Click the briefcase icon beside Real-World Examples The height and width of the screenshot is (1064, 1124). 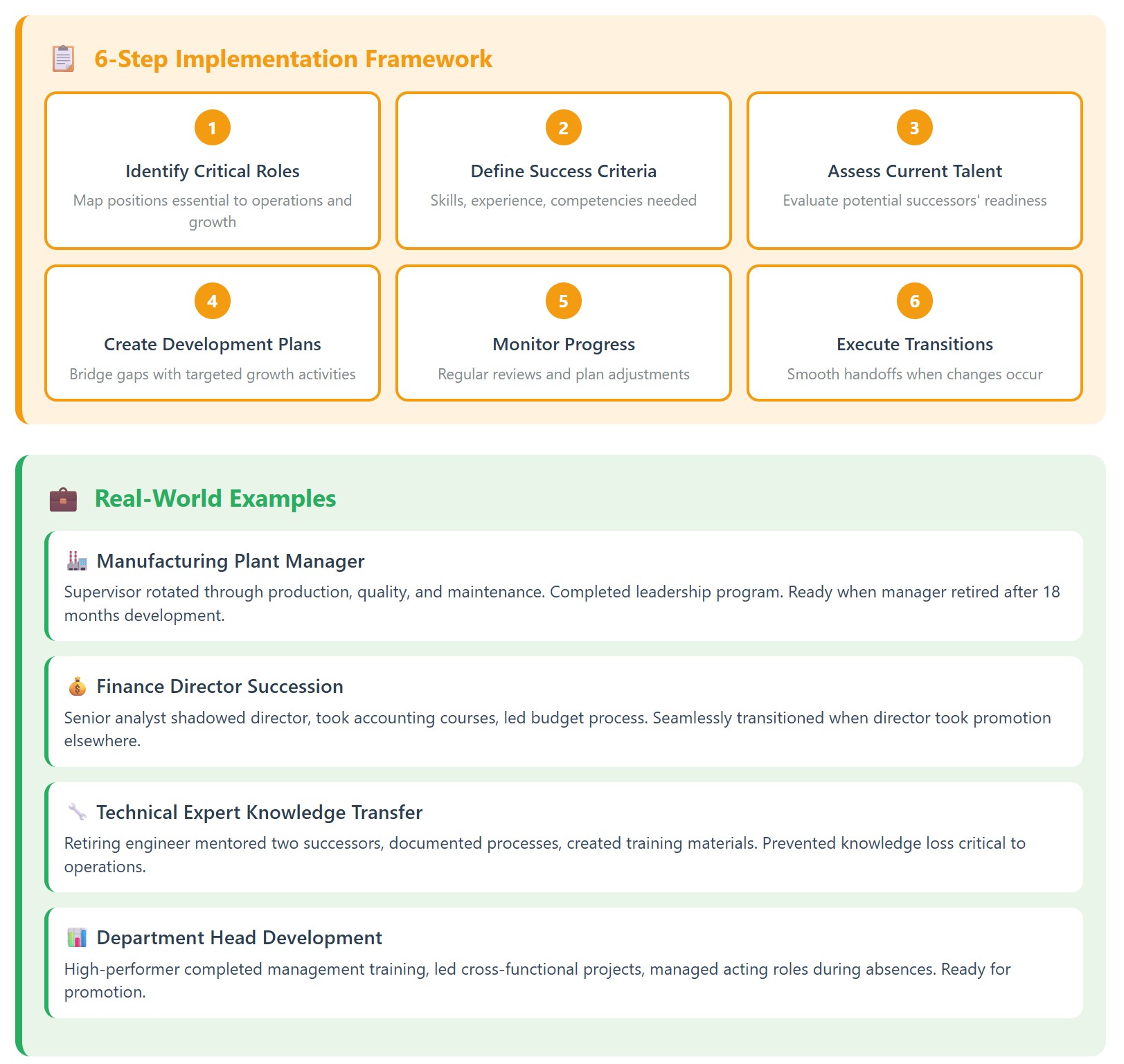coord(63,499)
